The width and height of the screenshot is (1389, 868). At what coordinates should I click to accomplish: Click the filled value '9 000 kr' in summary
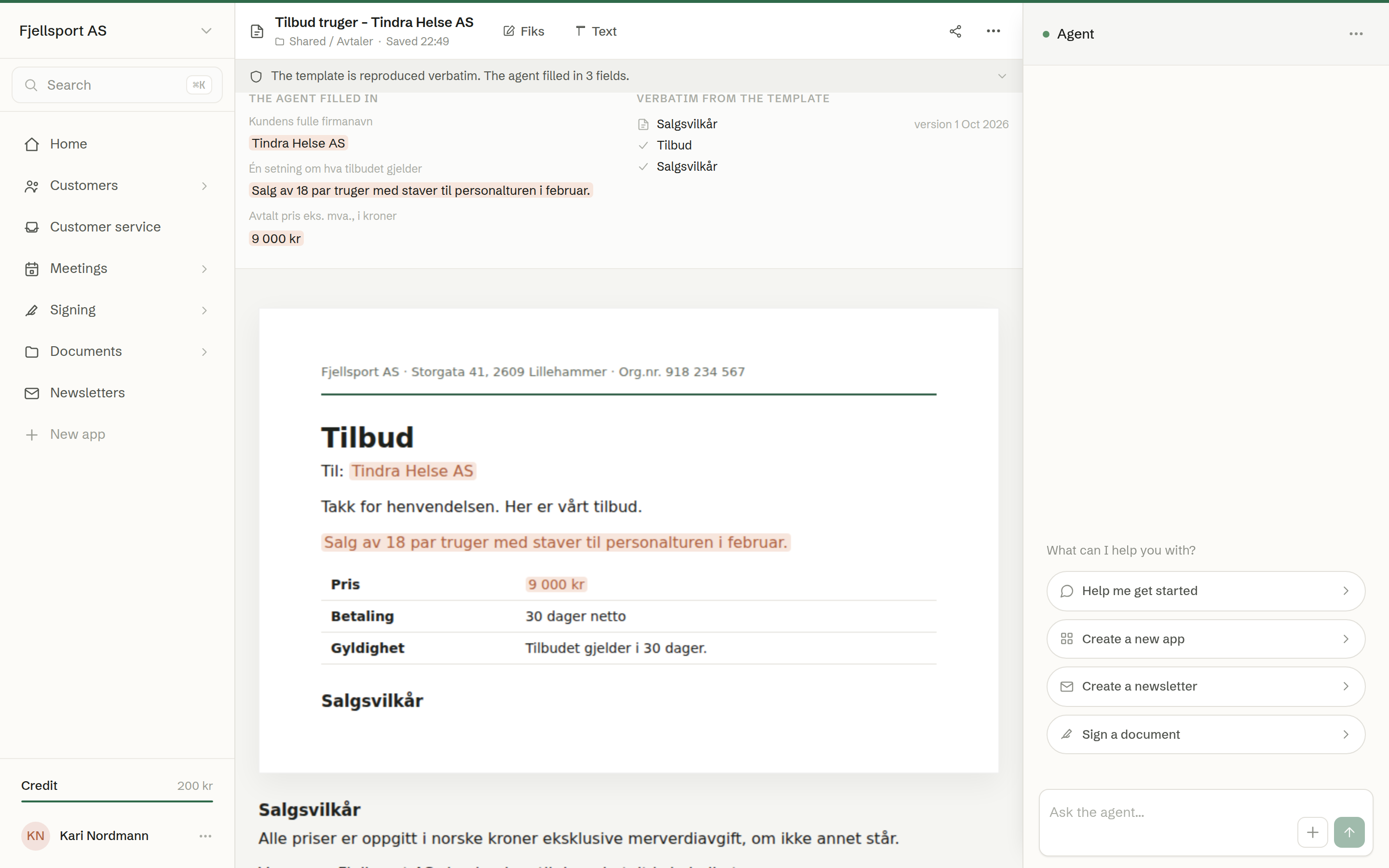point(276,239)
